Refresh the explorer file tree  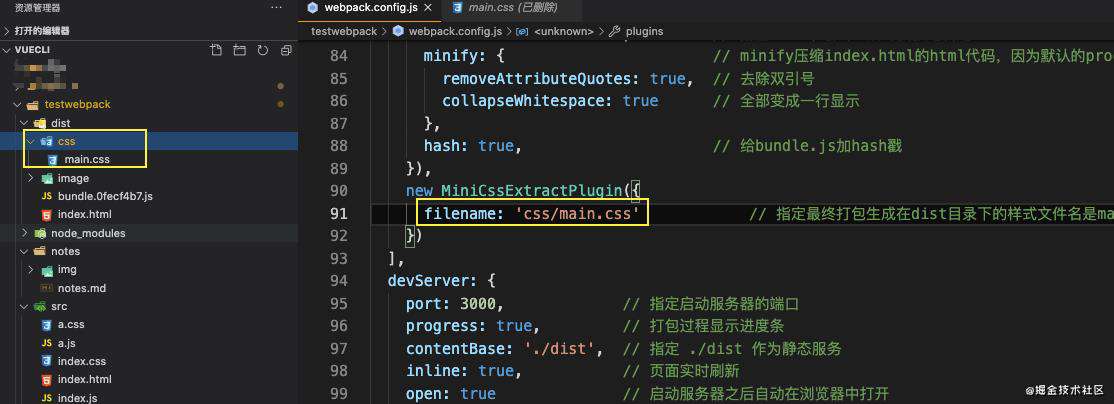tap(263, 50)
